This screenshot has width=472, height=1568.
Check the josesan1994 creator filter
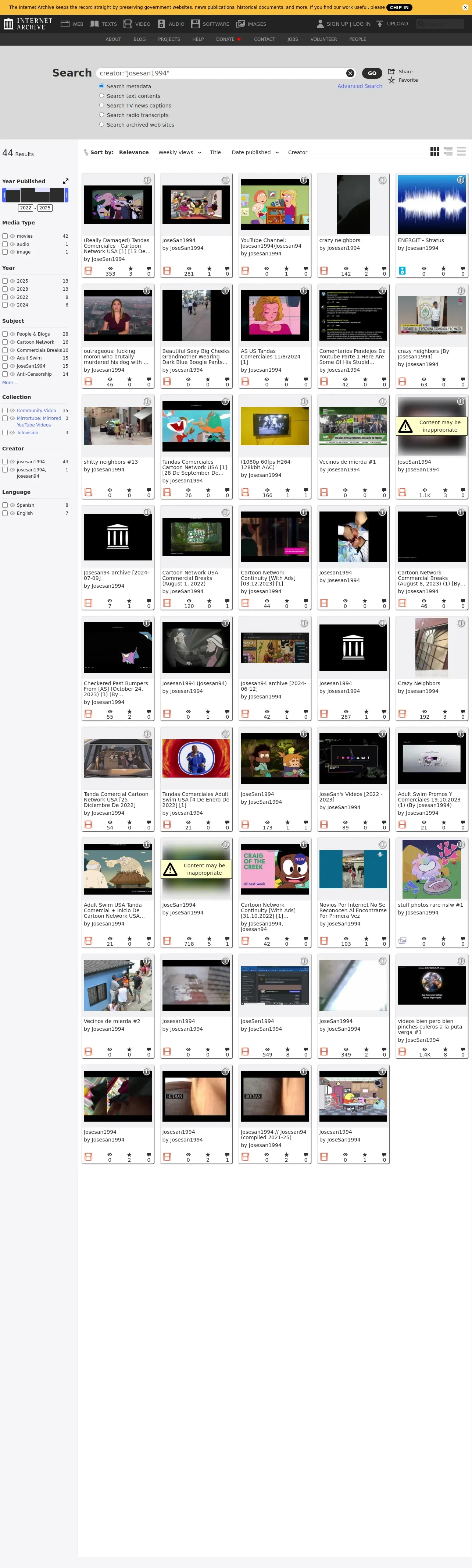tap(5, 461)
